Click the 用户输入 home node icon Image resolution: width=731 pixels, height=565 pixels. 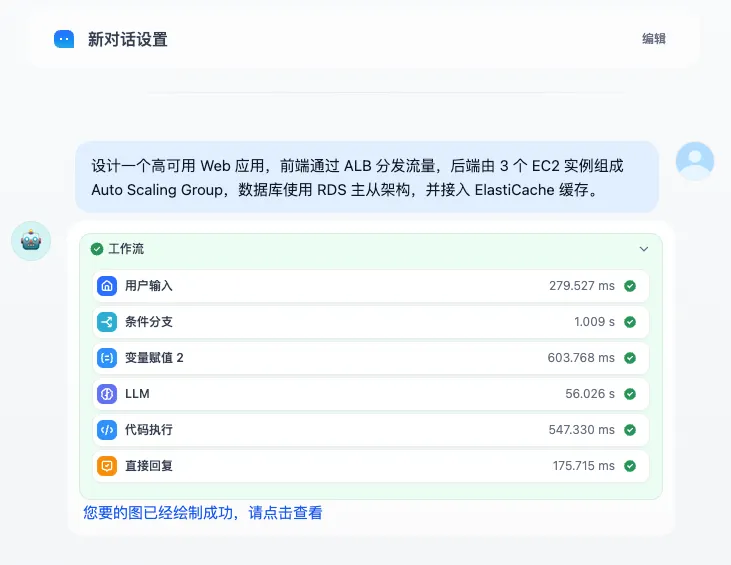107,286
